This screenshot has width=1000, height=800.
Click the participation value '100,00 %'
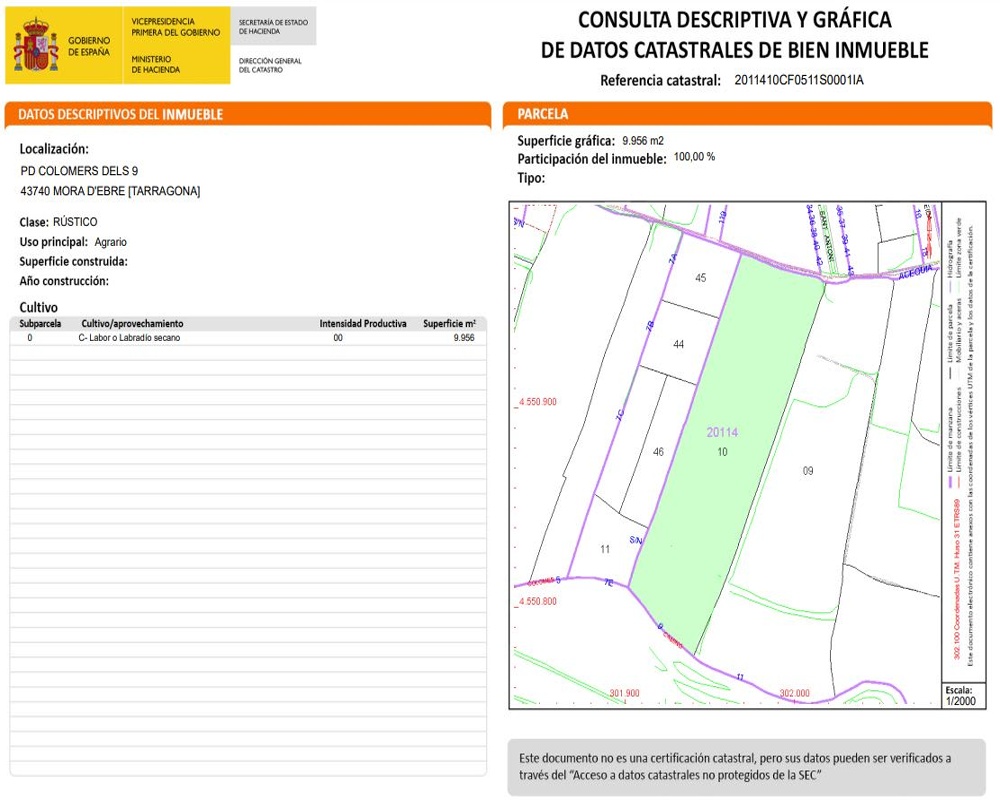(x=694, y=156)
